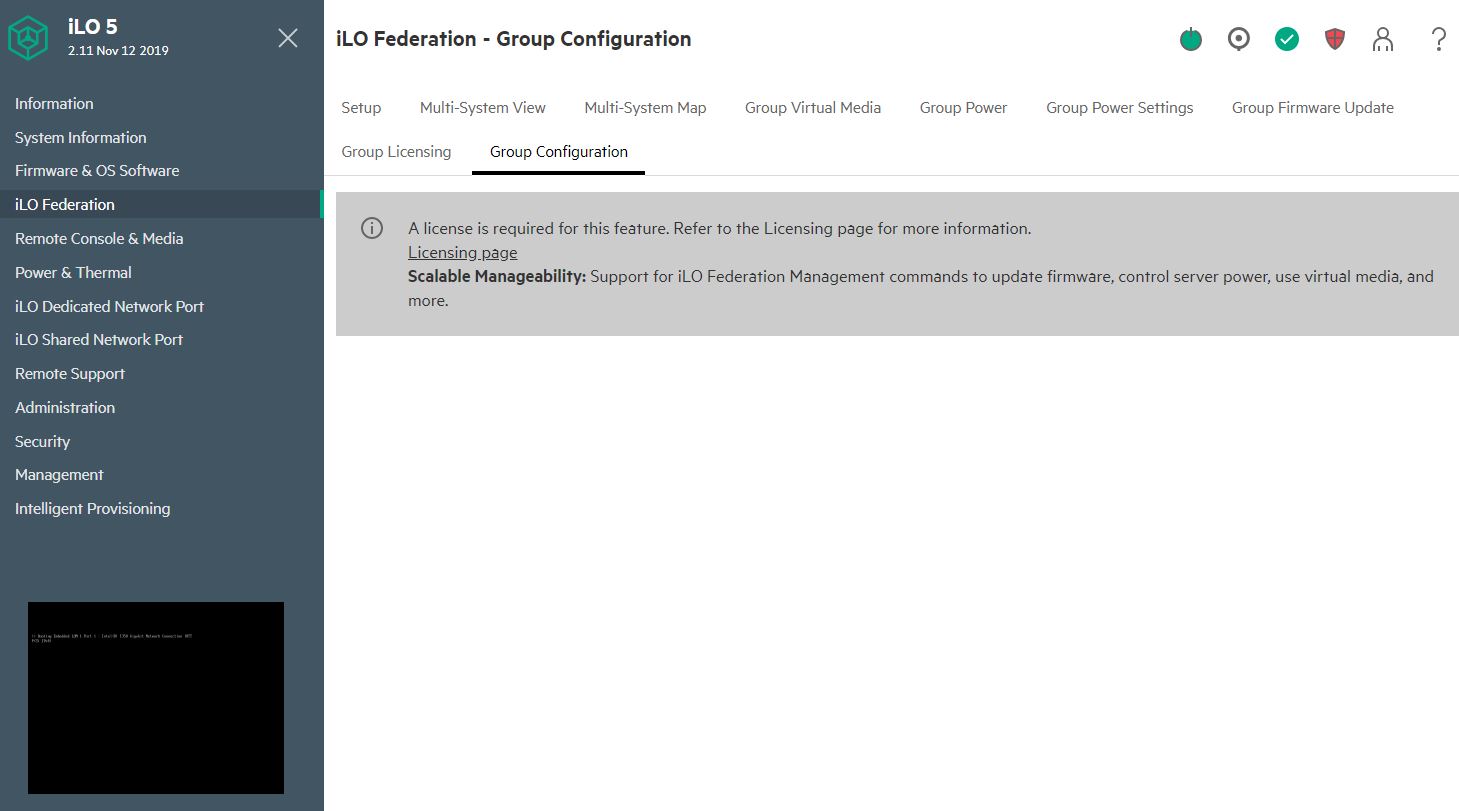The width and height of the screenshot is (1459, 811).
Task: Open the user account icon
Action: pyautogui.click(x=1383, y=39)
